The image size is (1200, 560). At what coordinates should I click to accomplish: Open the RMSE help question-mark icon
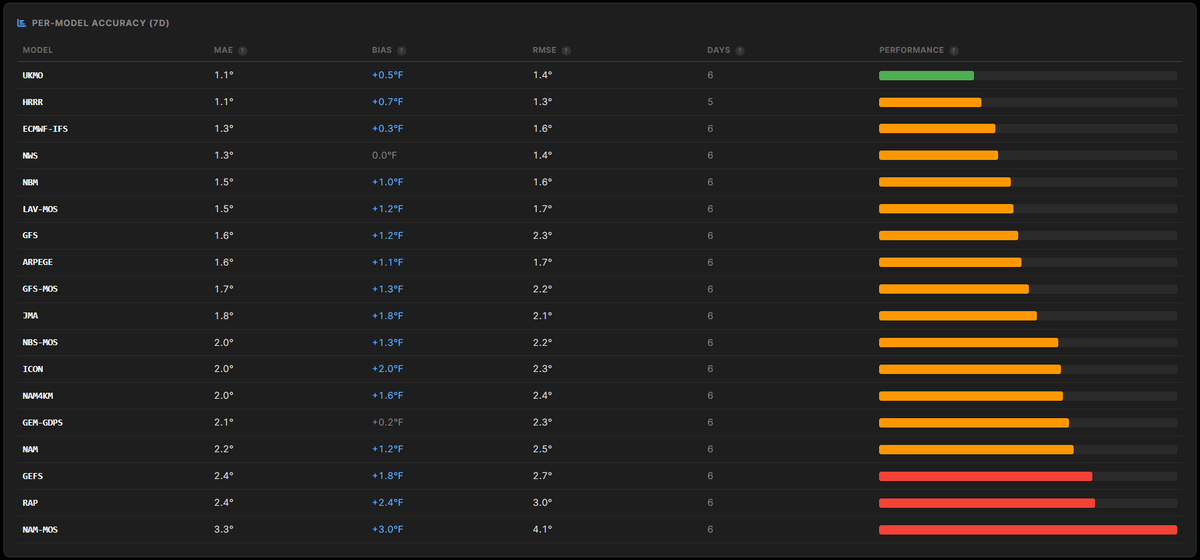[x=566, y=50]
